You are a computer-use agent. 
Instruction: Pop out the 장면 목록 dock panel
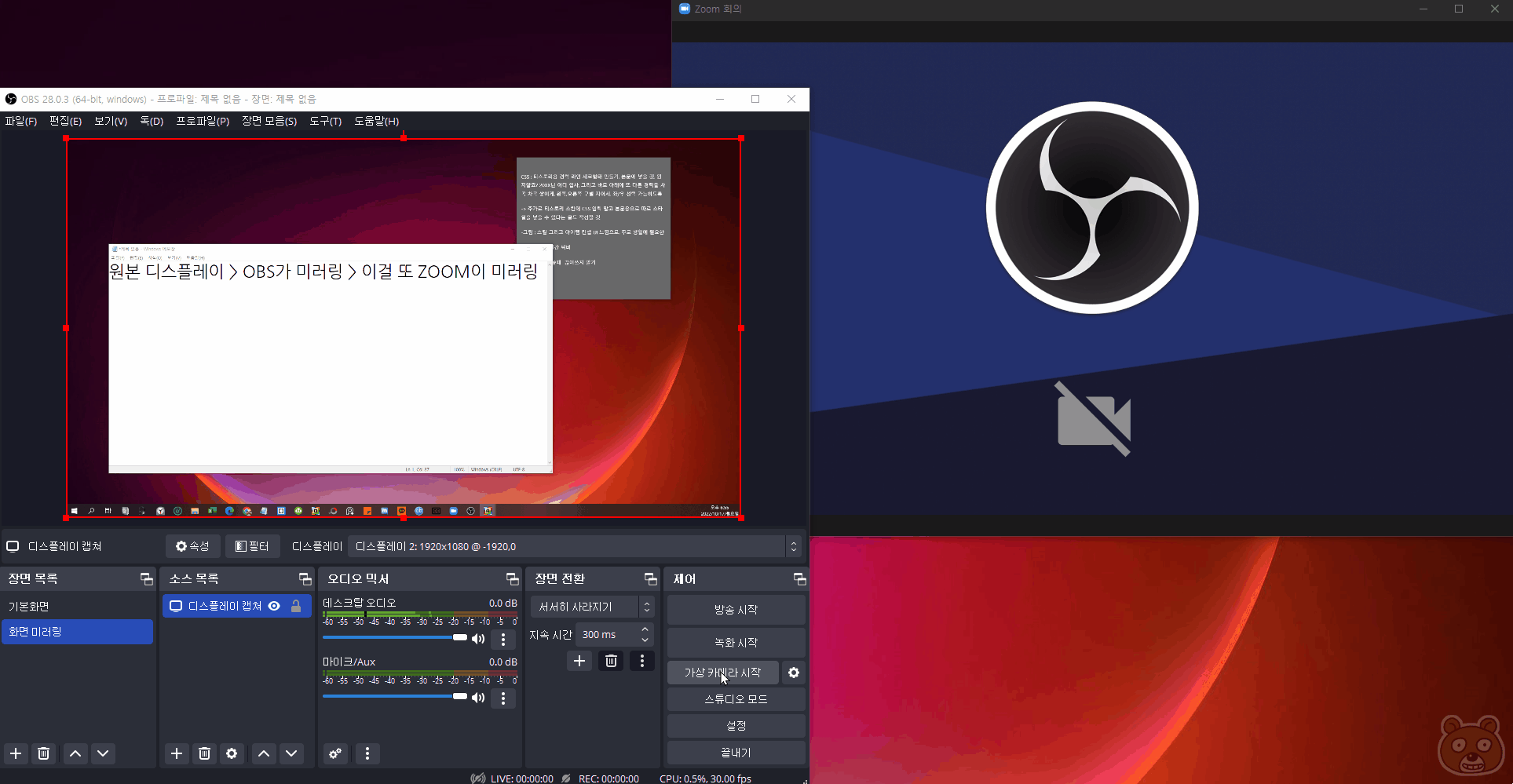pos(146,579)
